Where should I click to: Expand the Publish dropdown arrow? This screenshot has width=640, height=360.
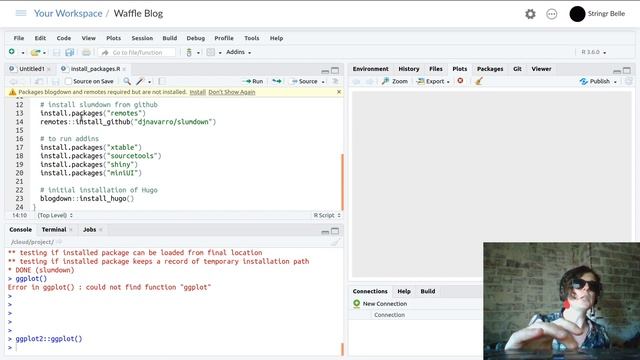coord(615,82)
